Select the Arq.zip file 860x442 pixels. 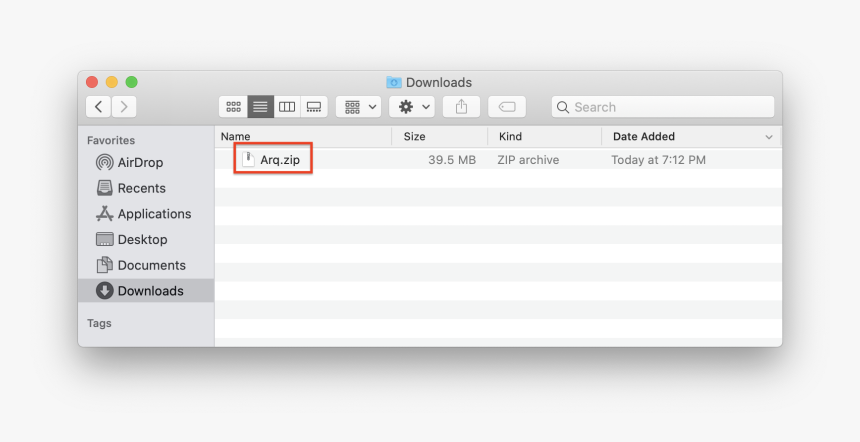tap(279, 160)
